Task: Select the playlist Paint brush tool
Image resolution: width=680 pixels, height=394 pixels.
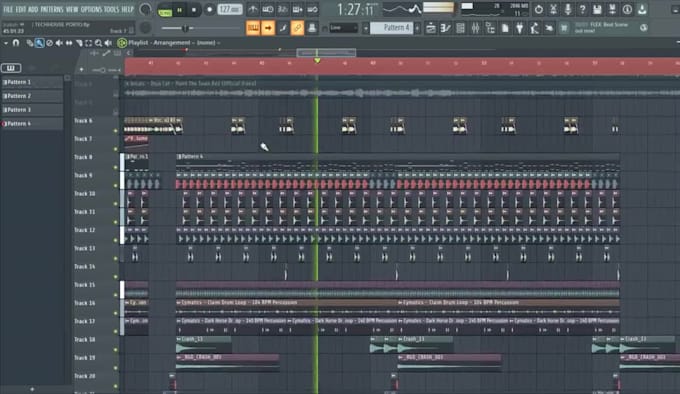Action: click(39, 43)
